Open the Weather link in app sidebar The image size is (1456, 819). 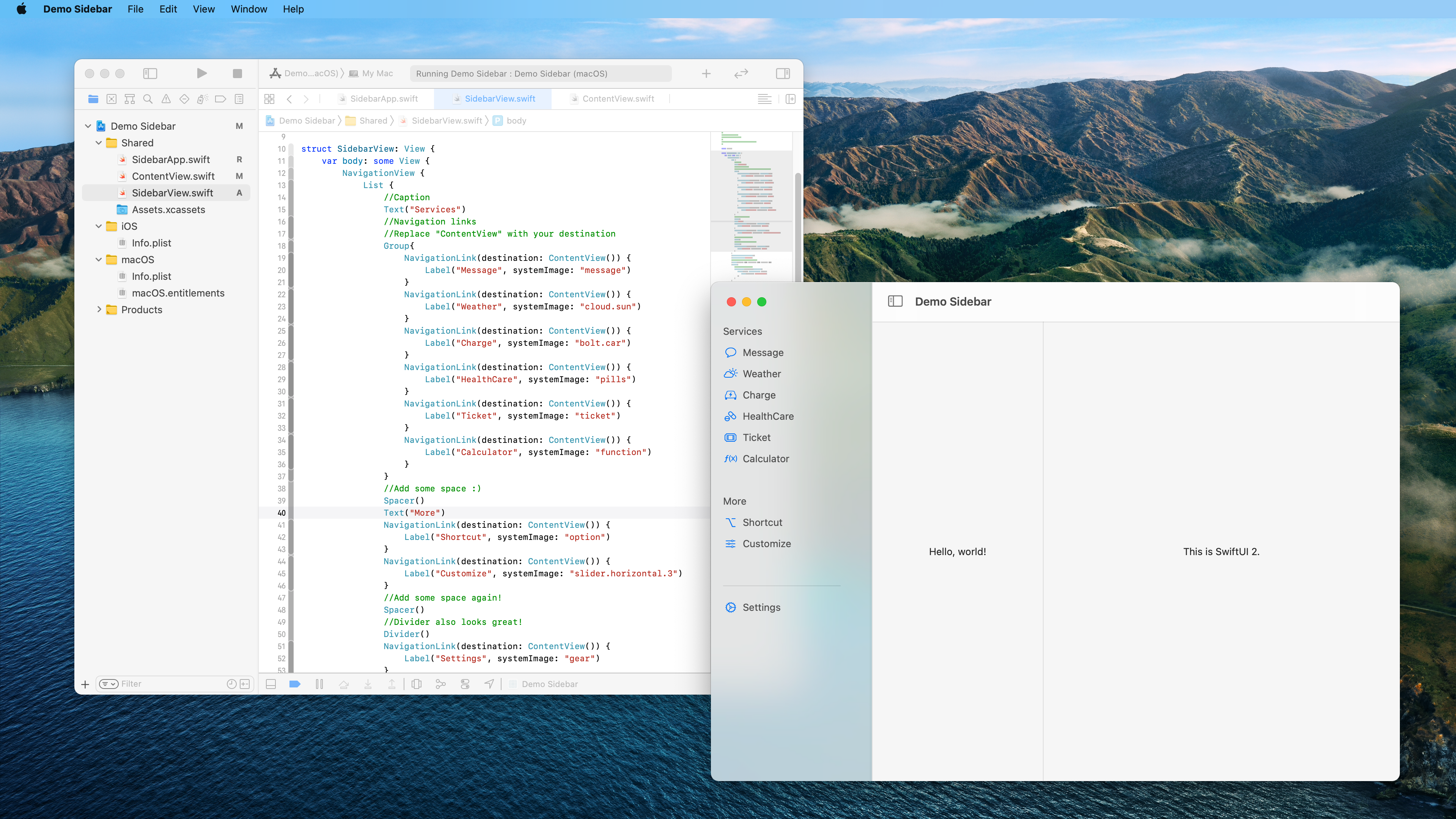click(761, 374)
